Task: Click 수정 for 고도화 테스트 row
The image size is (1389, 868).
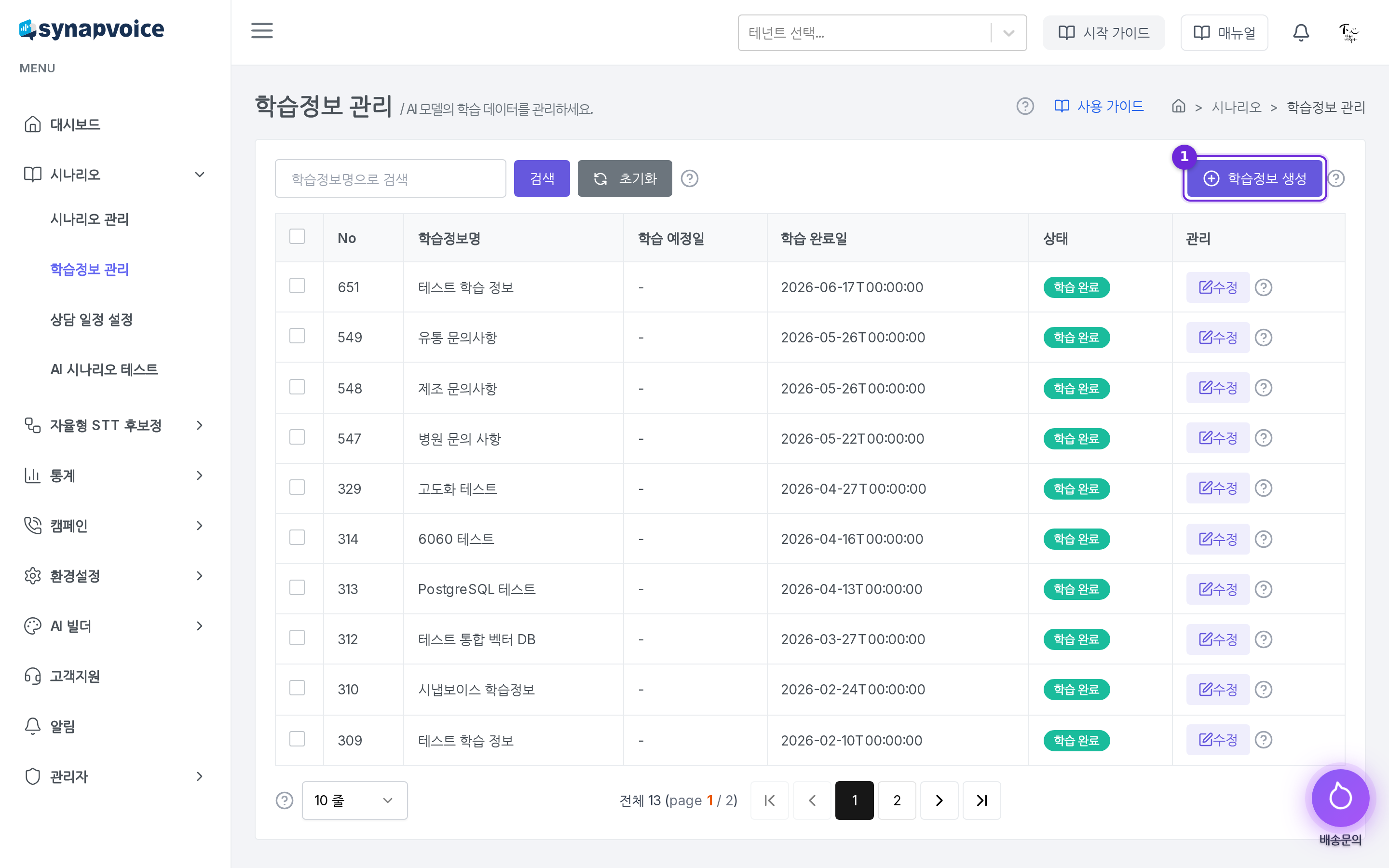Action: click(1218, 488)
